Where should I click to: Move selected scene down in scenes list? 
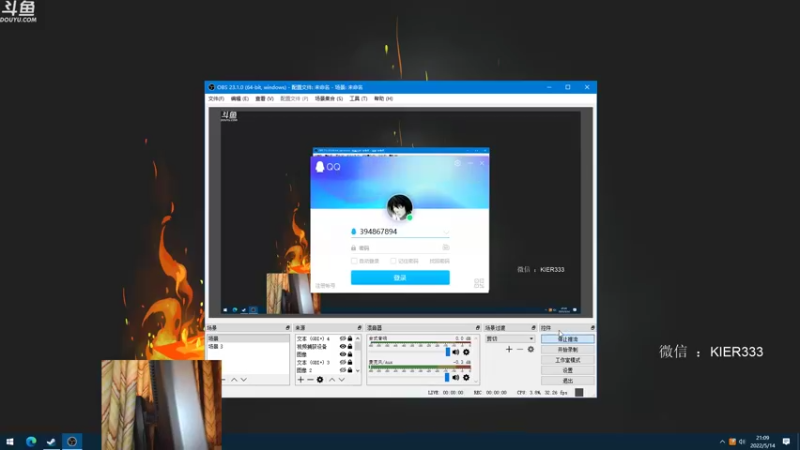coord(244,380)
